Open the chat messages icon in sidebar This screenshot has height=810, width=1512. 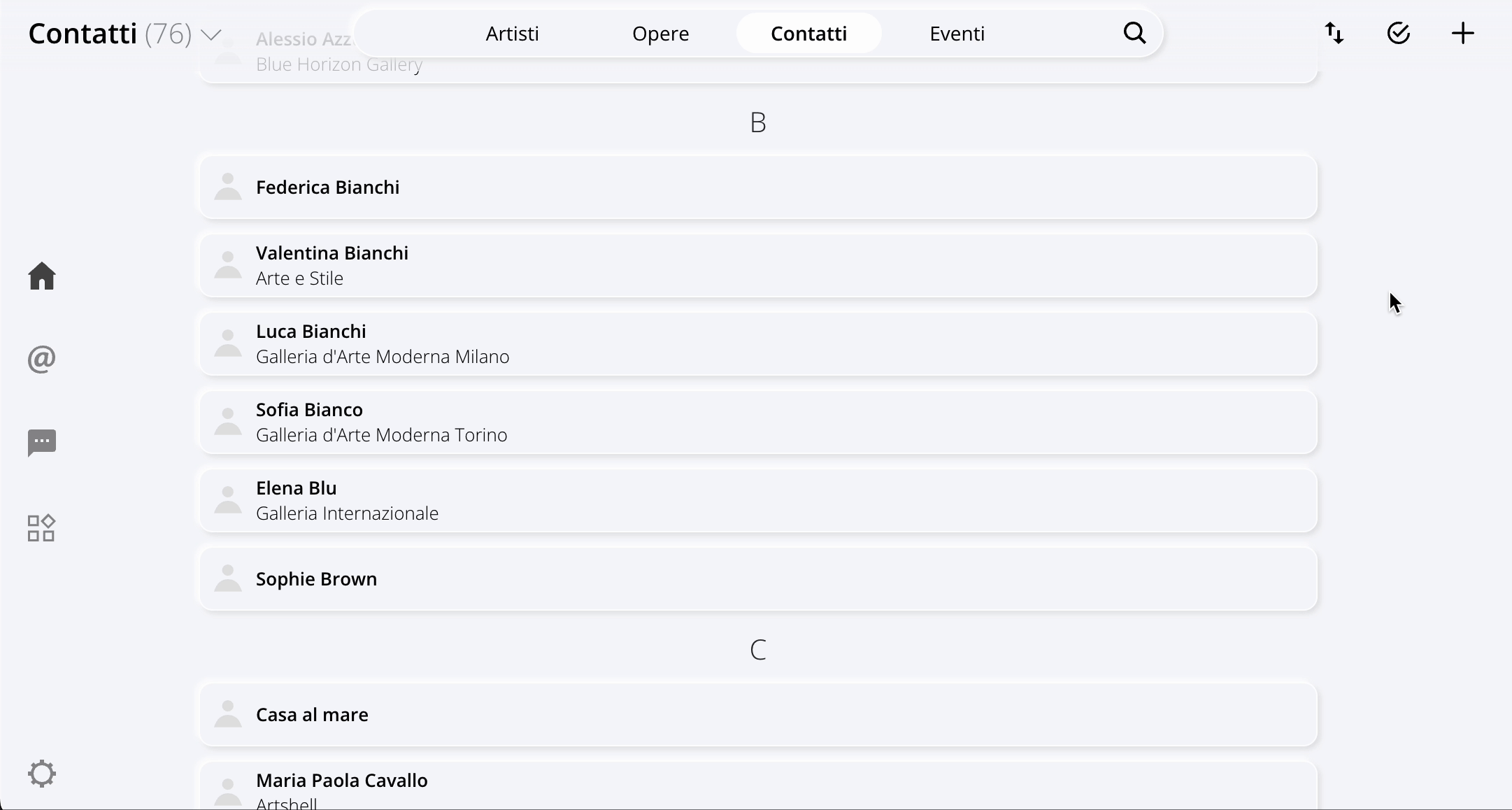pos(42,443)
